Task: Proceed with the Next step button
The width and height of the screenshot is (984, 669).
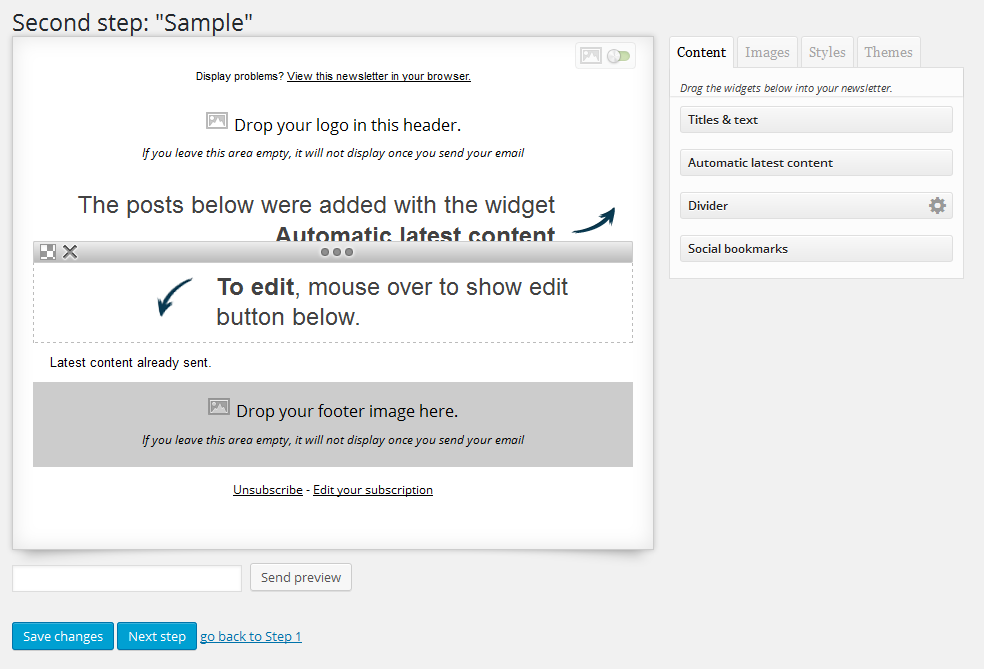Action: [157, 637]
